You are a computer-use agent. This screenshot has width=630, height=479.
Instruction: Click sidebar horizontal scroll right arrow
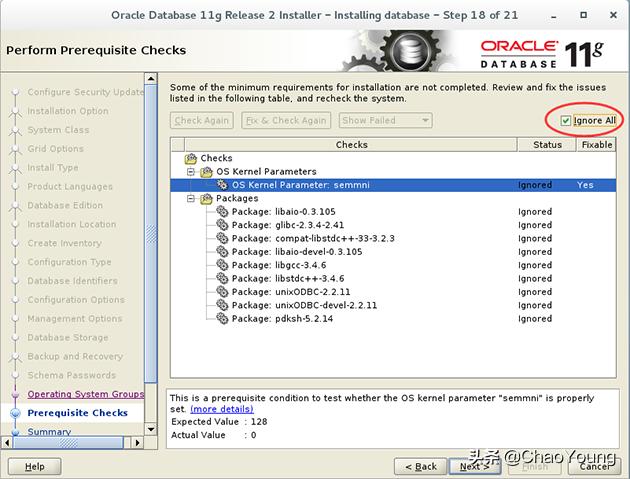click(x=137, y=442)
